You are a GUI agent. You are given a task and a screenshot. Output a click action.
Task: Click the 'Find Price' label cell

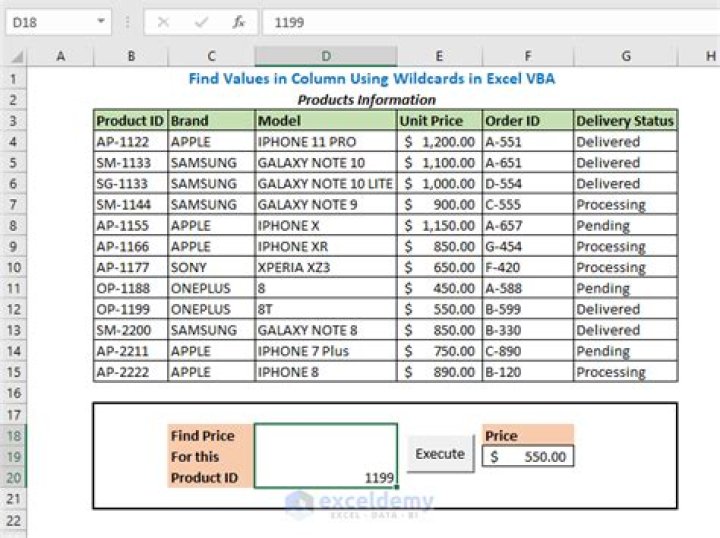[x=211, y=435]
